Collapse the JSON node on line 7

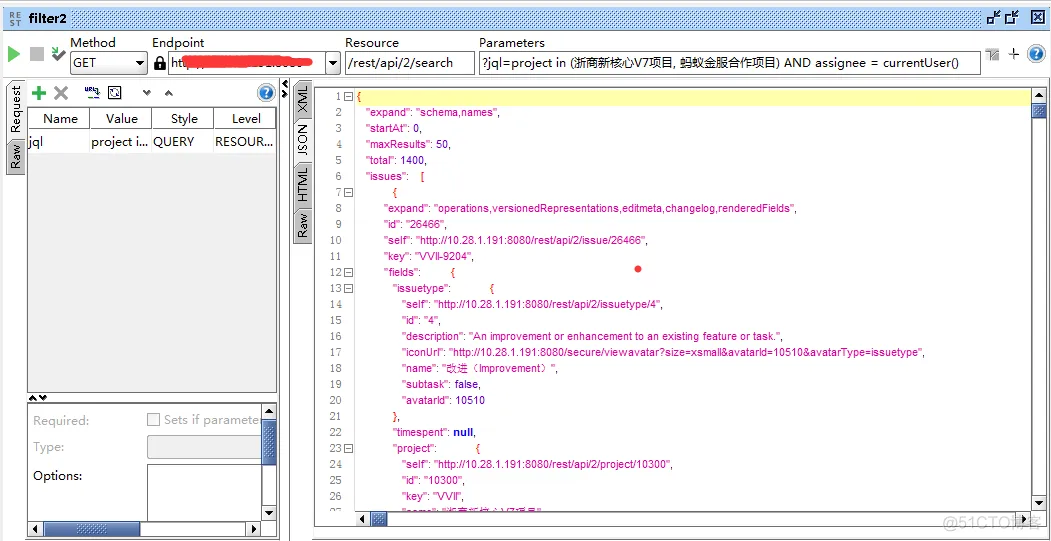[x=348, y=192]
